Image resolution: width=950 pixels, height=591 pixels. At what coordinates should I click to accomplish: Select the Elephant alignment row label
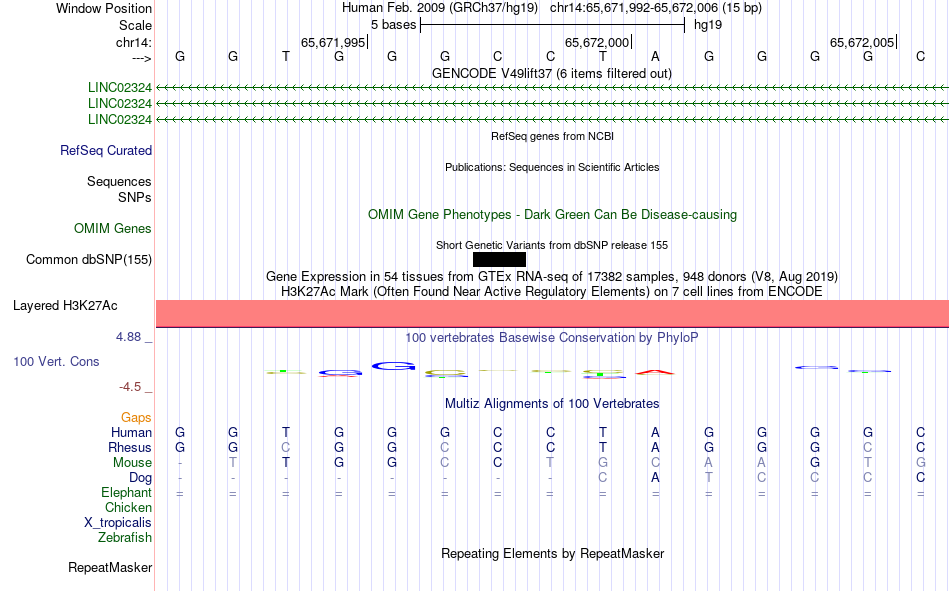point(126,493)
